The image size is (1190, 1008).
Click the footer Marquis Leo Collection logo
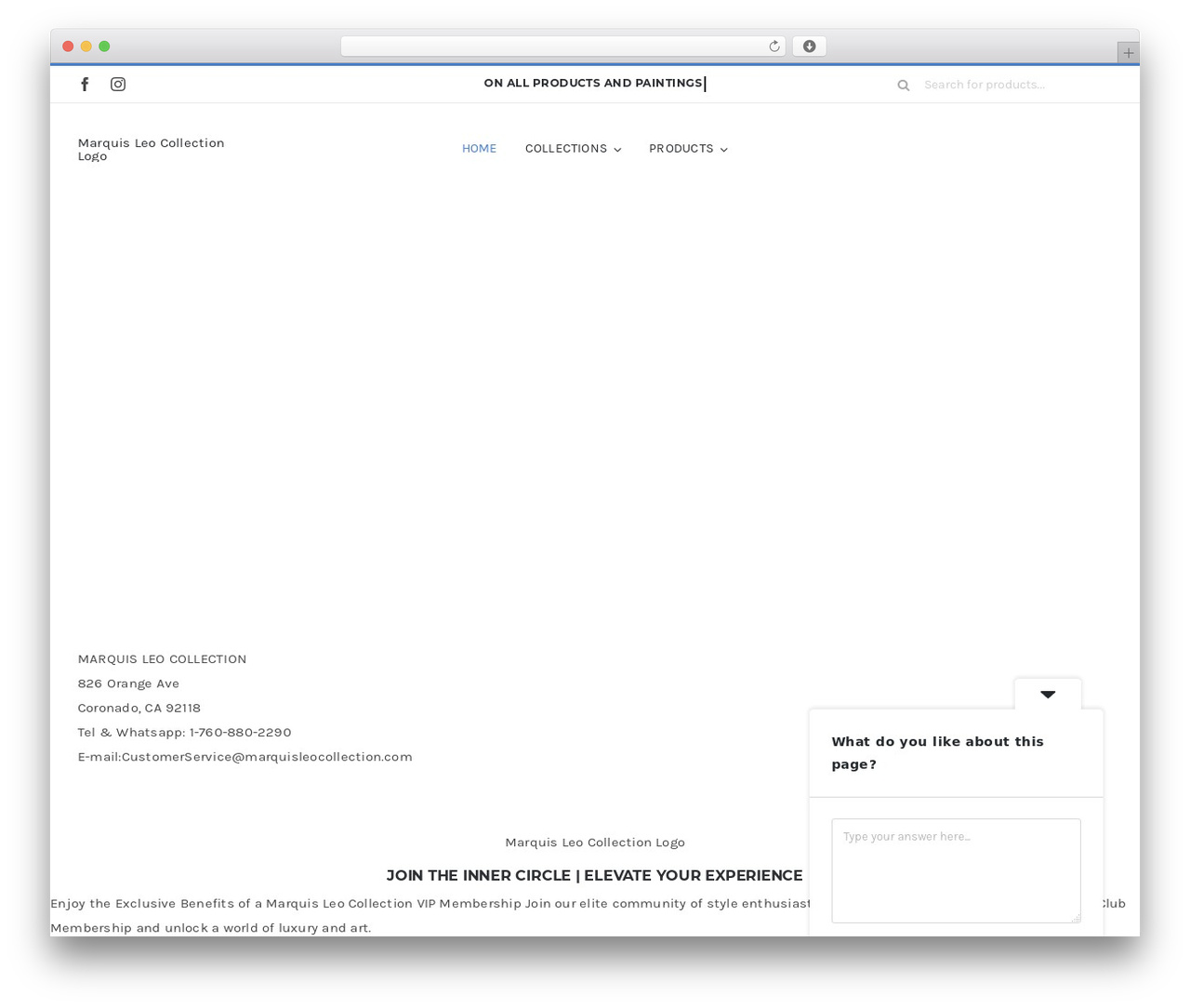(595, 842)
